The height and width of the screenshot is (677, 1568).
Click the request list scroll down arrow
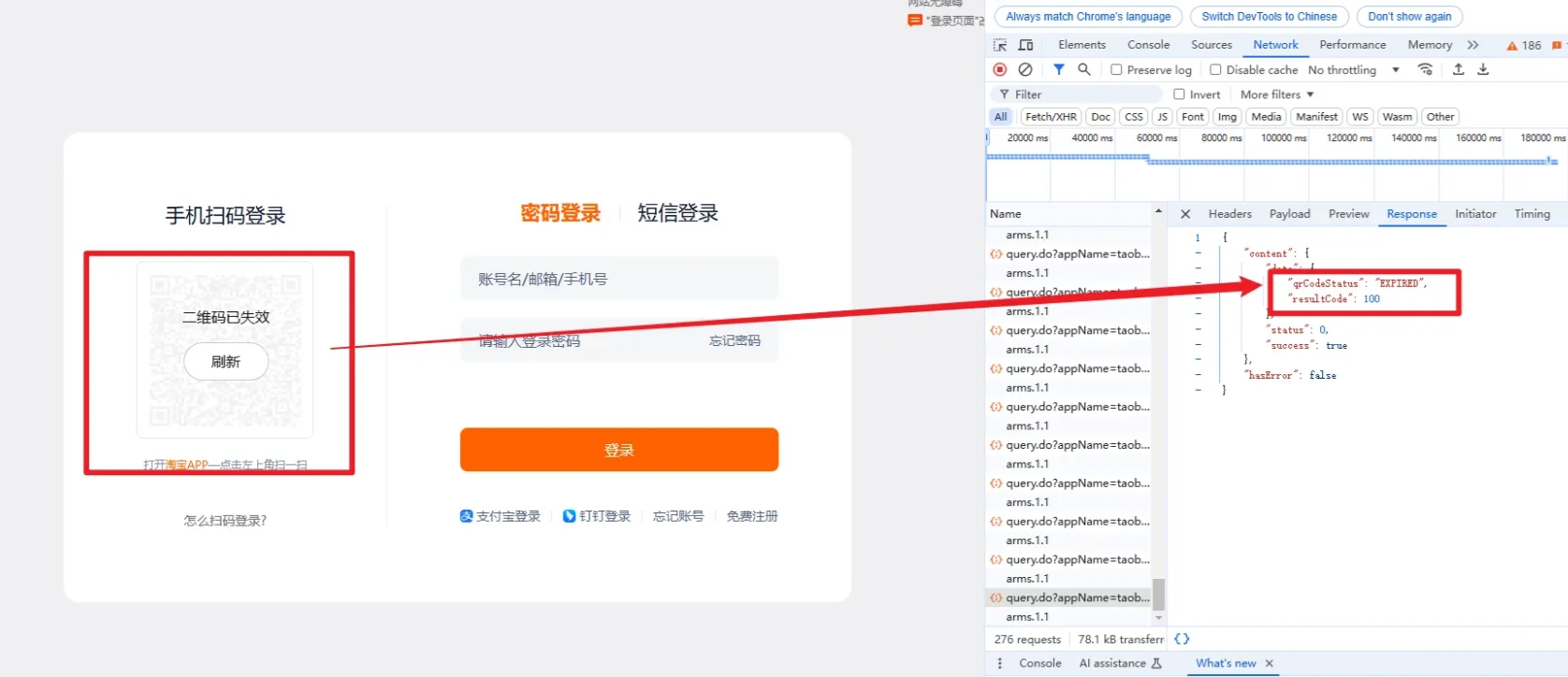point(1159,617)
